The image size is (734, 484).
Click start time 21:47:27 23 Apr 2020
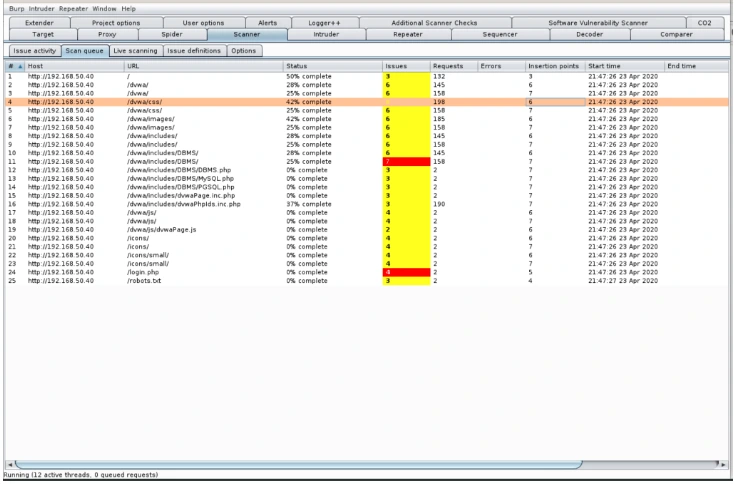coord(623,281)
